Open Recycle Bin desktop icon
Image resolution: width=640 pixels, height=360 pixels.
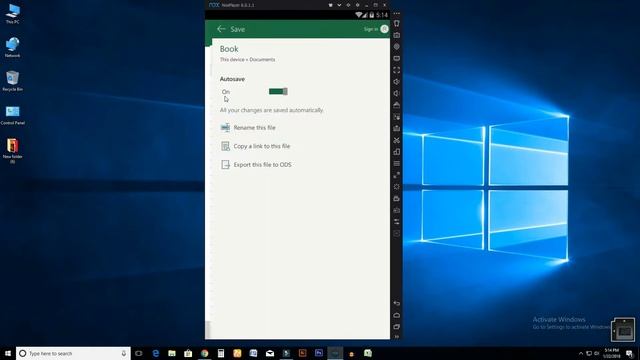[13, 81]
